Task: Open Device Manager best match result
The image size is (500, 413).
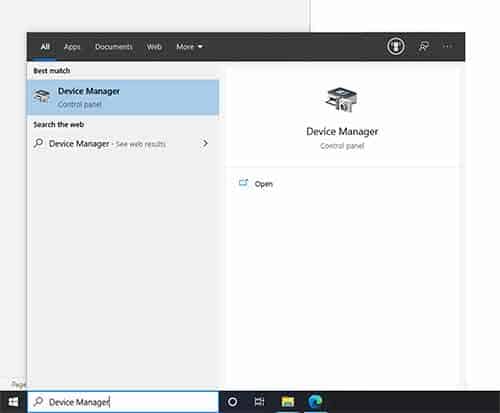Action: (x=123, y=97)
